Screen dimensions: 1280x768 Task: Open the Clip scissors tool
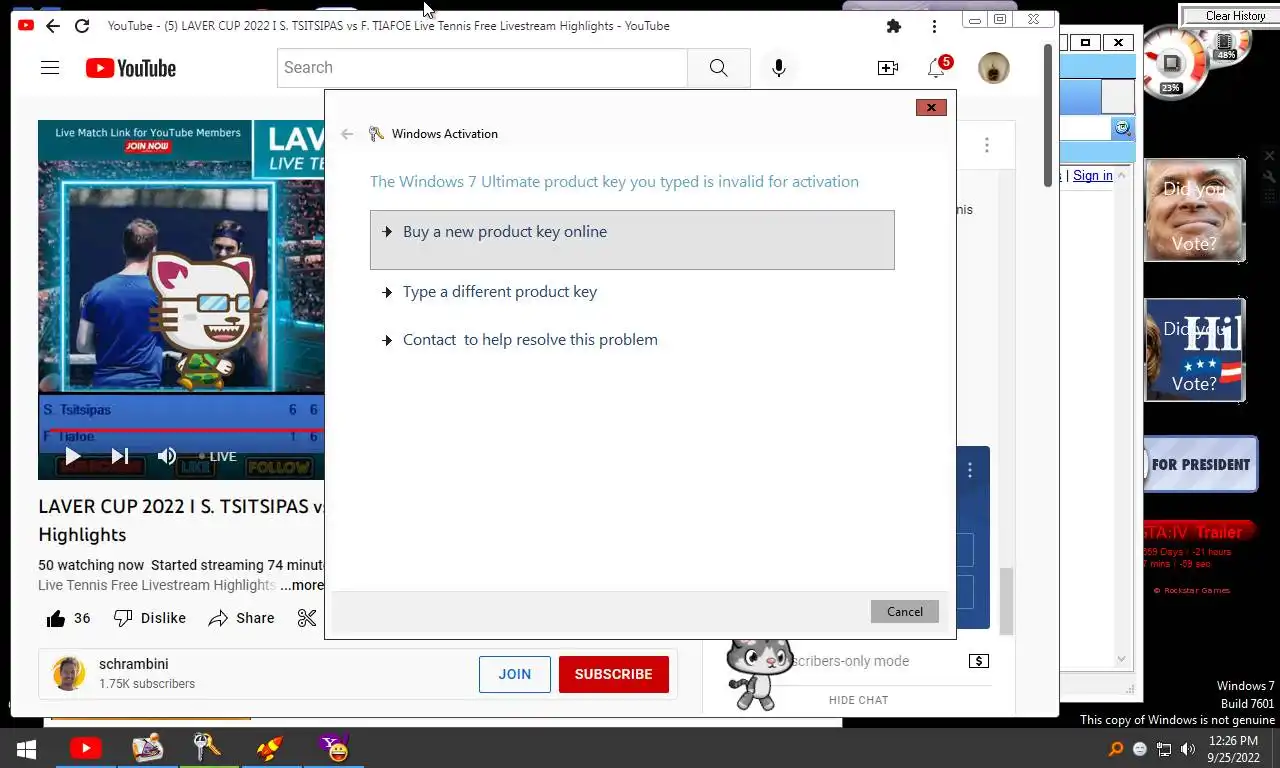[307, 618]
